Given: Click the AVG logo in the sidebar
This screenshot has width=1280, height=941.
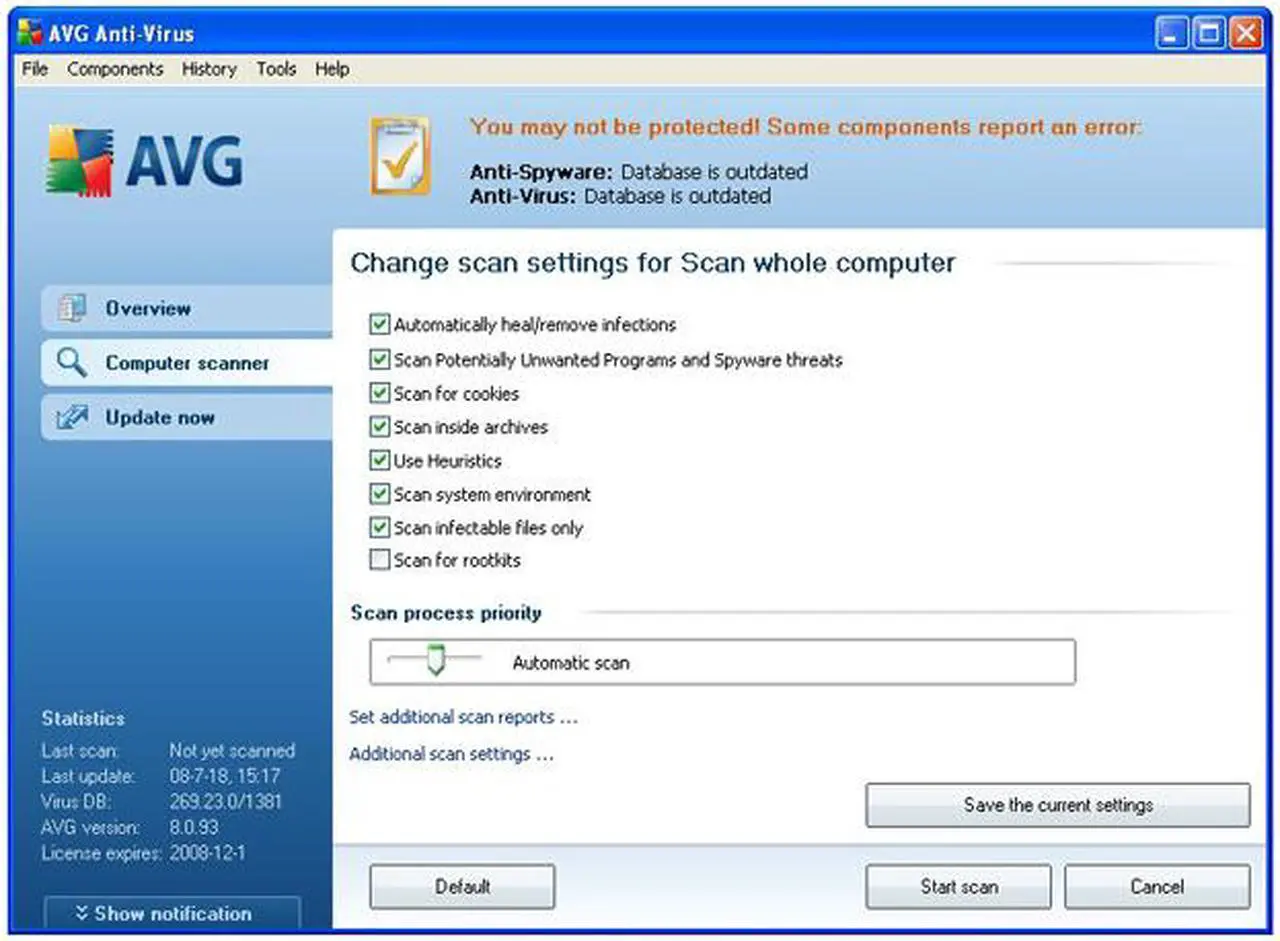Looking at the screenshot, I should (144, 160).
